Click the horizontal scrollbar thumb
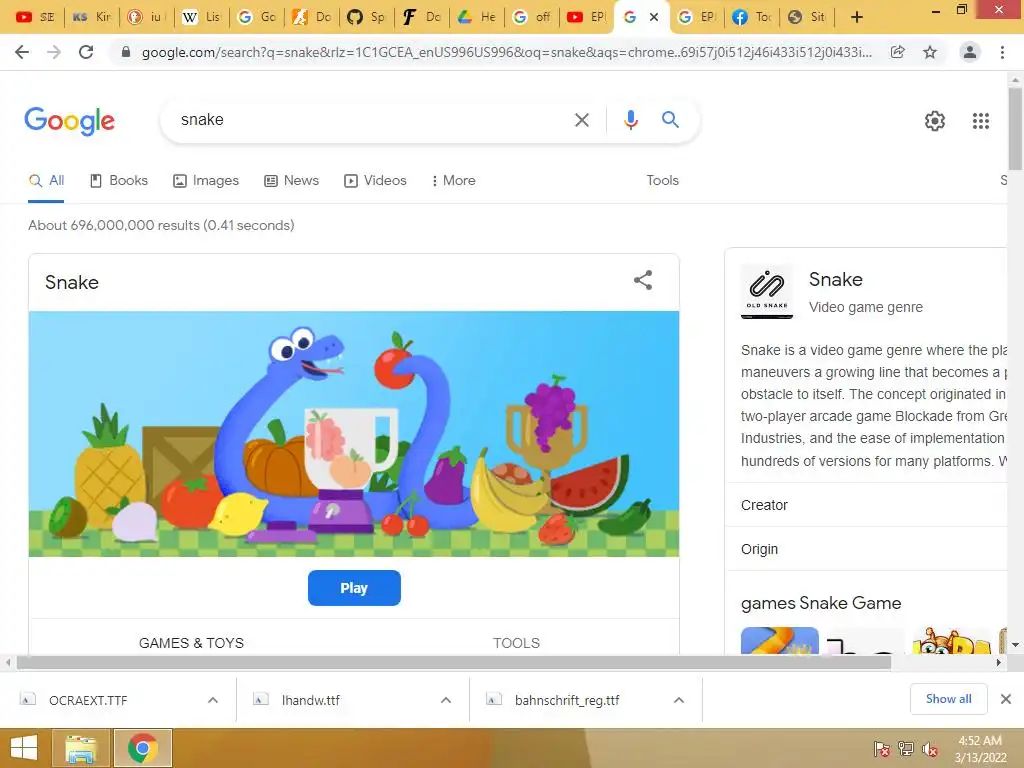Viewport: 1024px width, 768px height. [454, 662]
